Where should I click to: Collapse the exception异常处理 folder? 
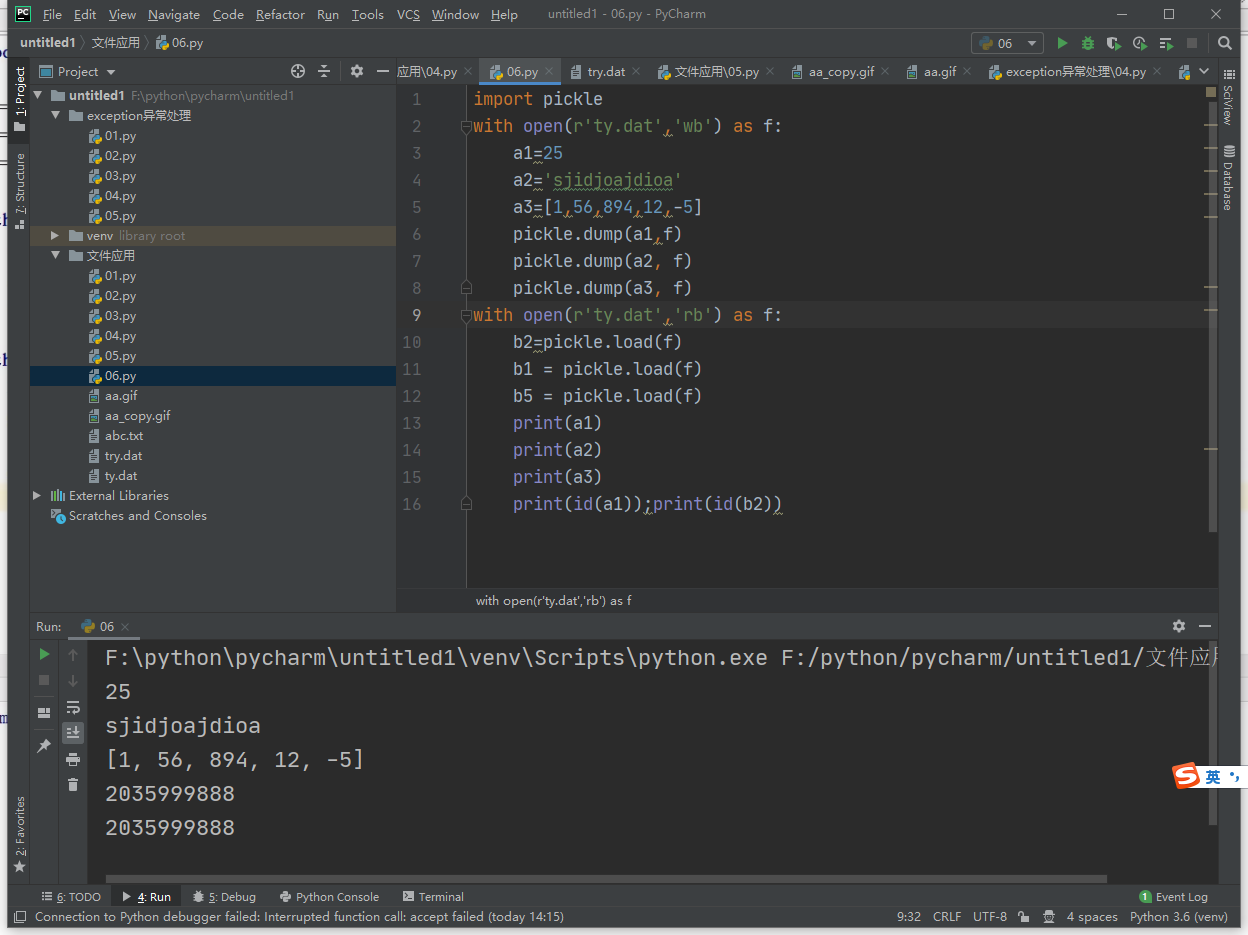pyautogui.click(x=56, y=116)
